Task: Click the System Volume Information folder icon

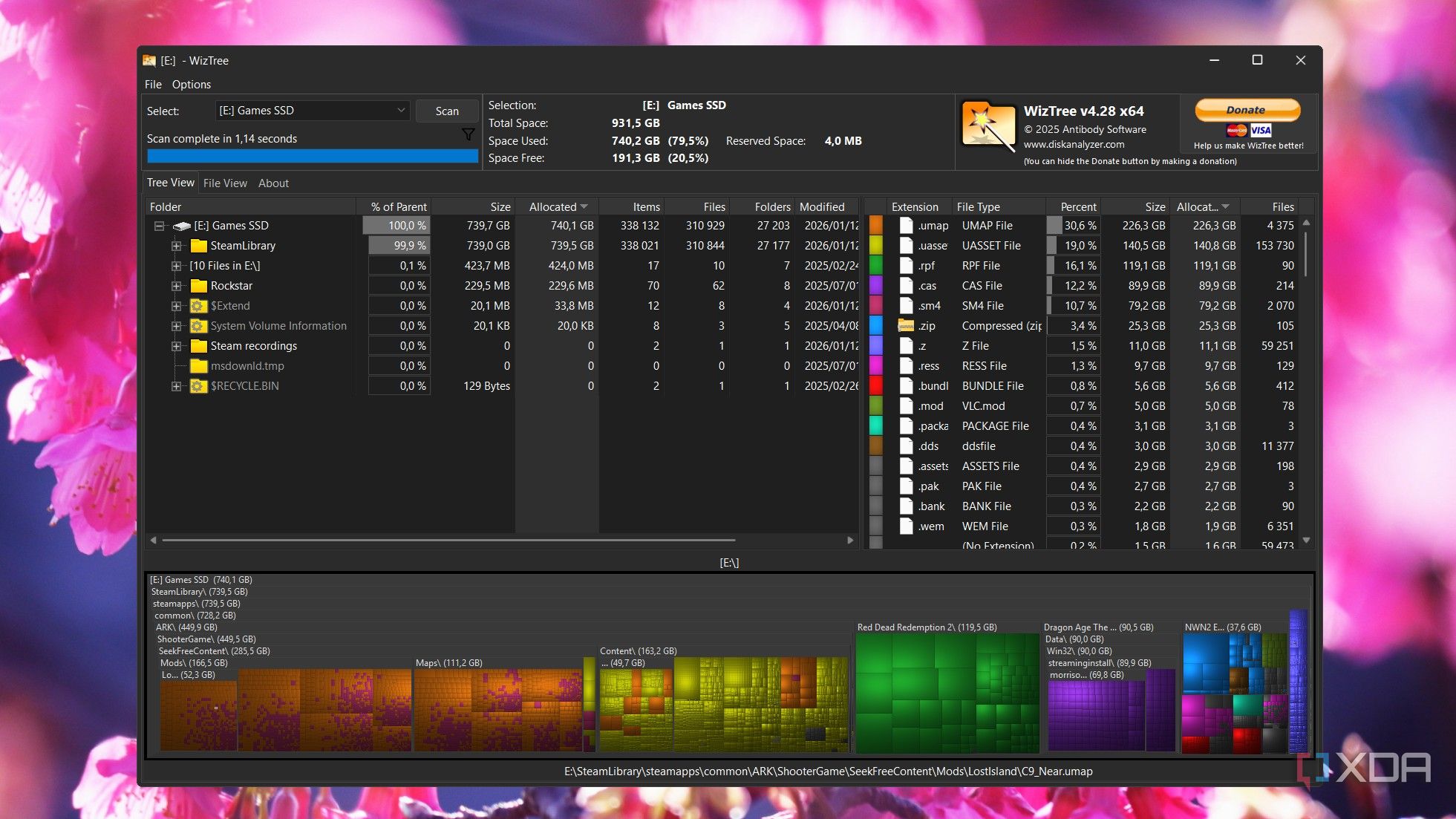Action: coord(198,326)
